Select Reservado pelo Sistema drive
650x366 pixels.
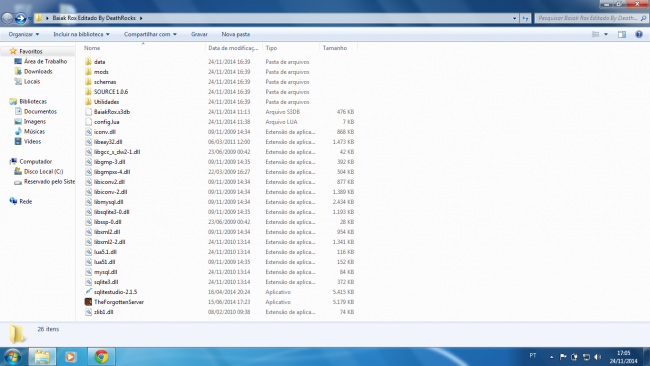49,182
